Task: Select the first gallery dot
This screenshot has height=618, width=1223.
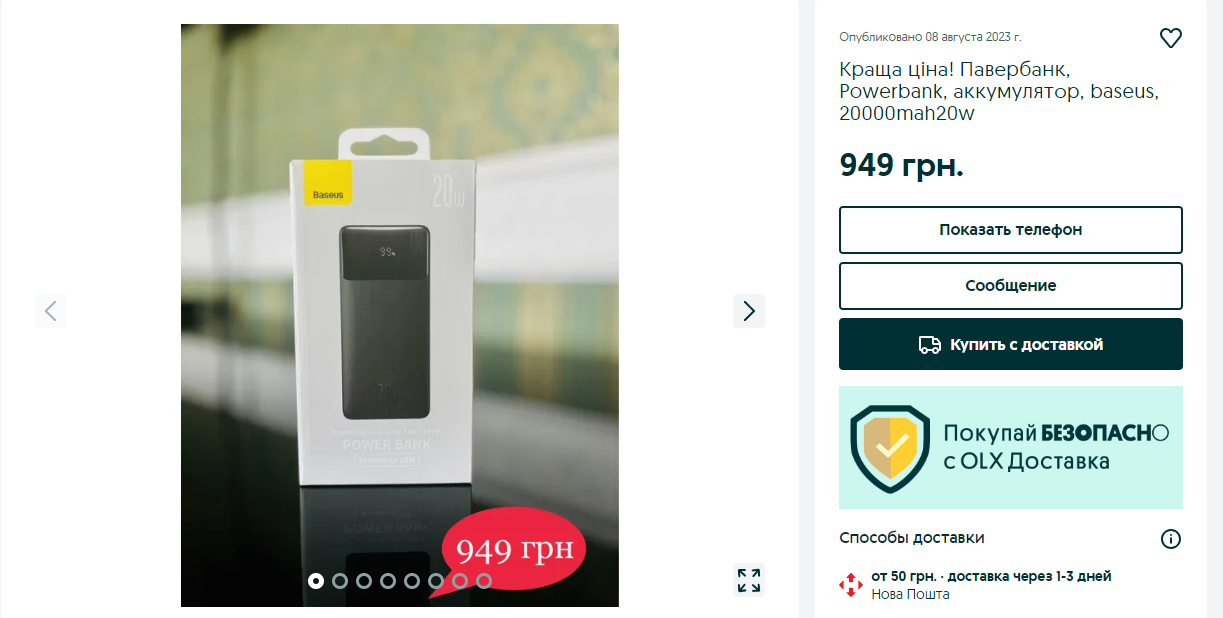Action: tap(316, 580)
